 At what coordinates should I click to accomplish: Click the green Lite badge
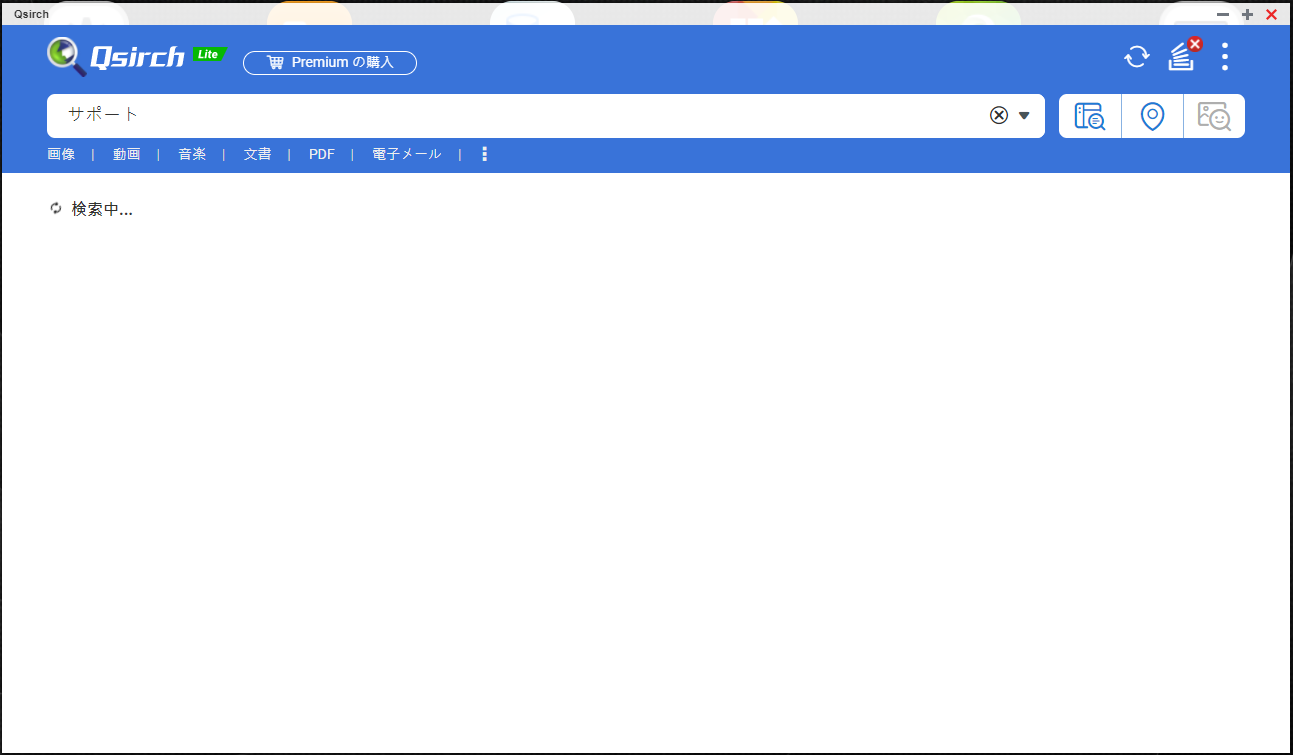209,54
